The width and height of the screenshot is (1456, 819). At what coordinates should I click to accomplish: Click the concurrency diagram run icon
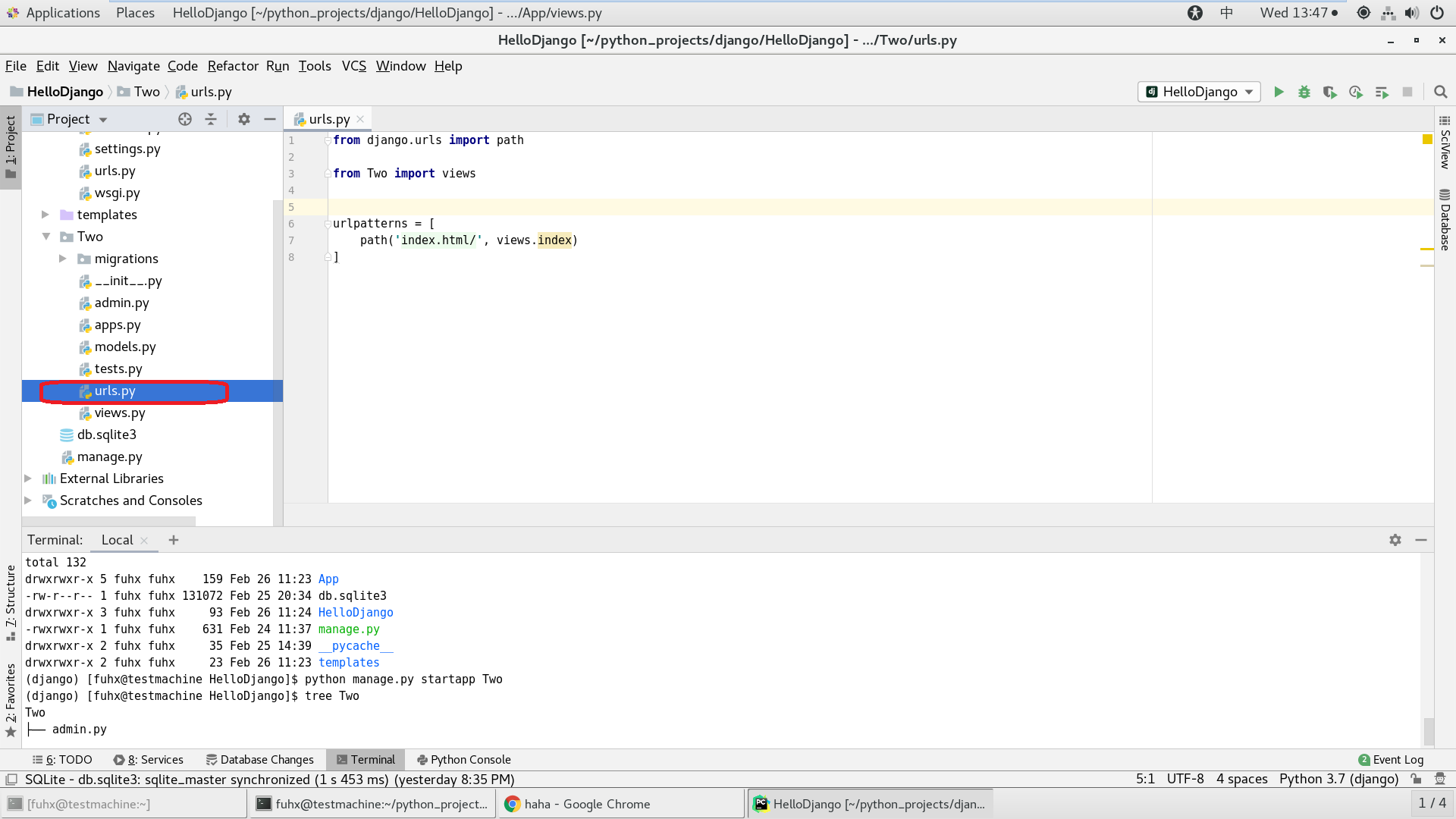(1382, 92)
